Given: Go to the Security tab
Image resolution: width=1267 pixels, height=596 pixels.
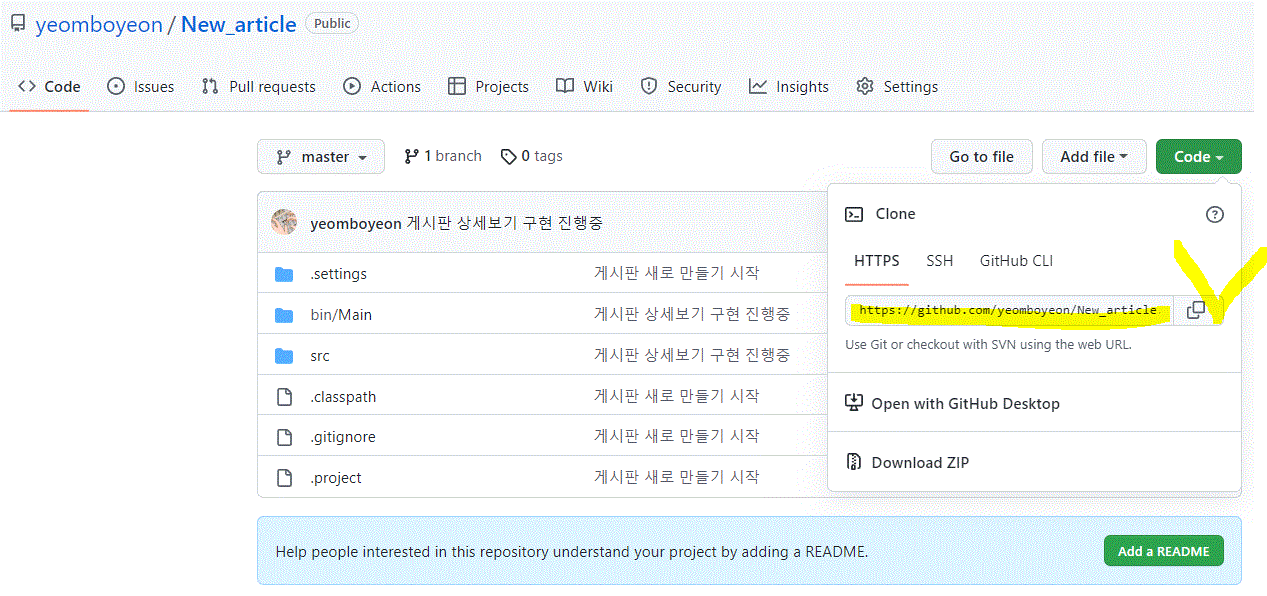Looking at the screenshot, I should [x=681, y=87].
